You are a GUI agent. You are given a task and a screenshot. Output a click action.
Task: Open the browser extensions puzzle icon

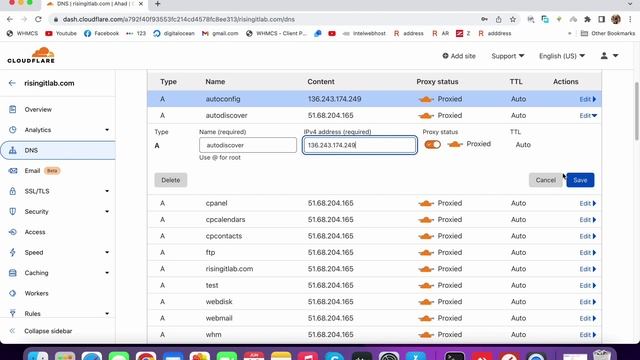(587, 19)
